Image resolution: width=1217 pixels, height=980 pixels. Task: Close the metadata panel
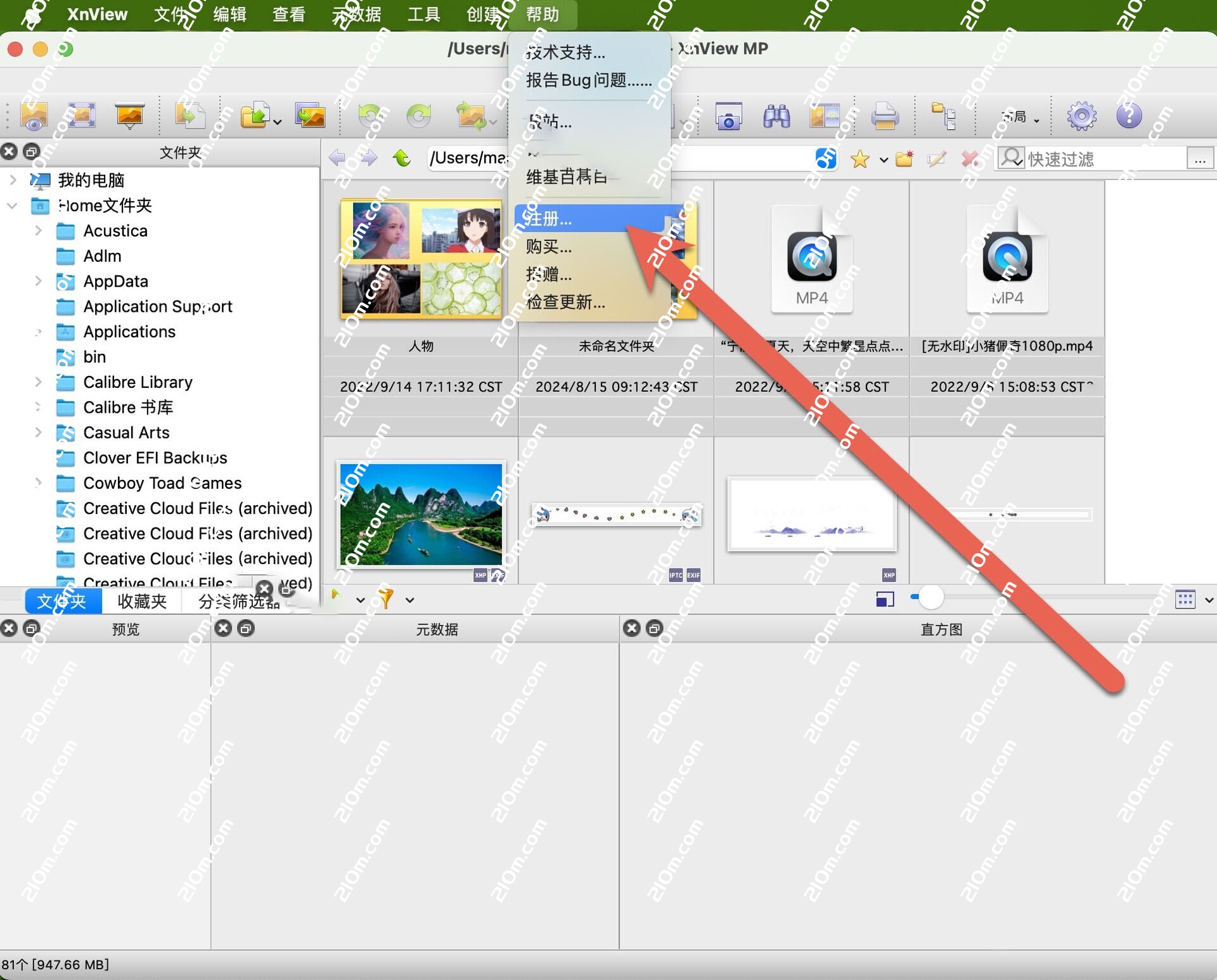223,628
